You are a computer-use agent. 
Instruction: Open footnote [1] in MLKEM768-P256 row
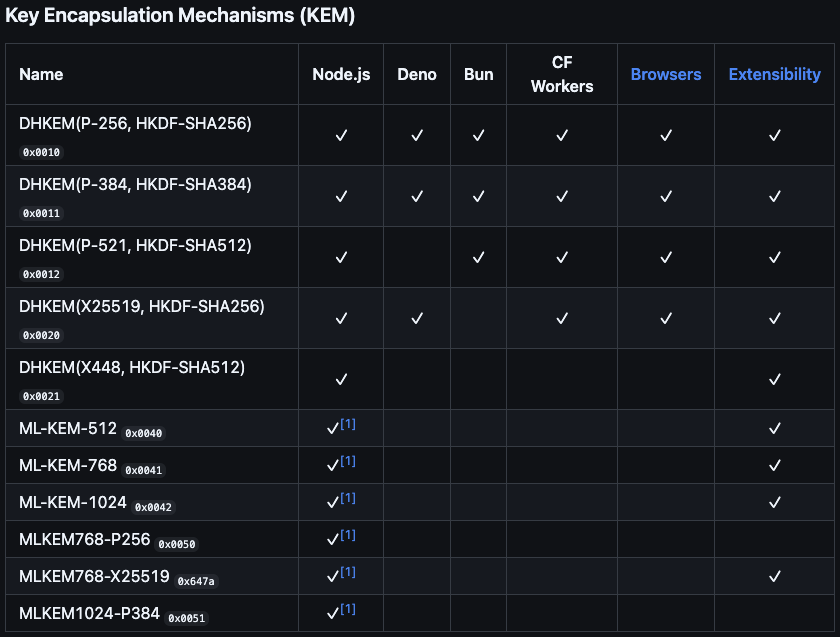tap(348, 535)
